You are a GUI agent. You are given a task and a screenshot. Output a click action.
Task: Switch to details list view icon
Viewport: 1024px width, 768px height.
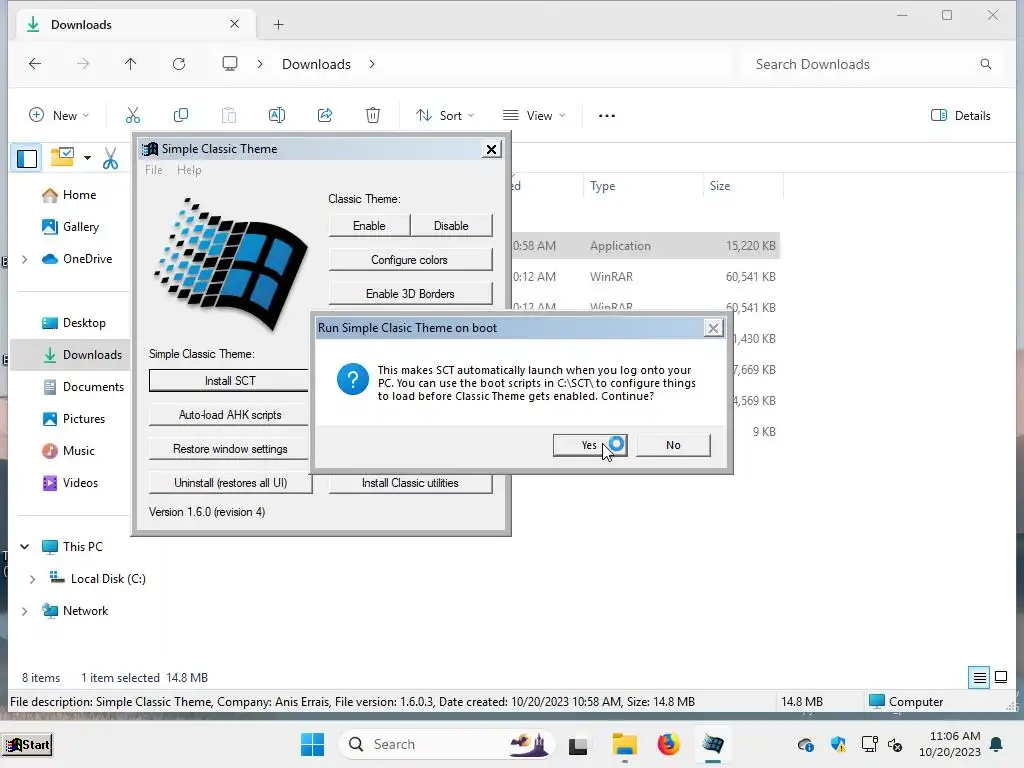coord(980,677)
